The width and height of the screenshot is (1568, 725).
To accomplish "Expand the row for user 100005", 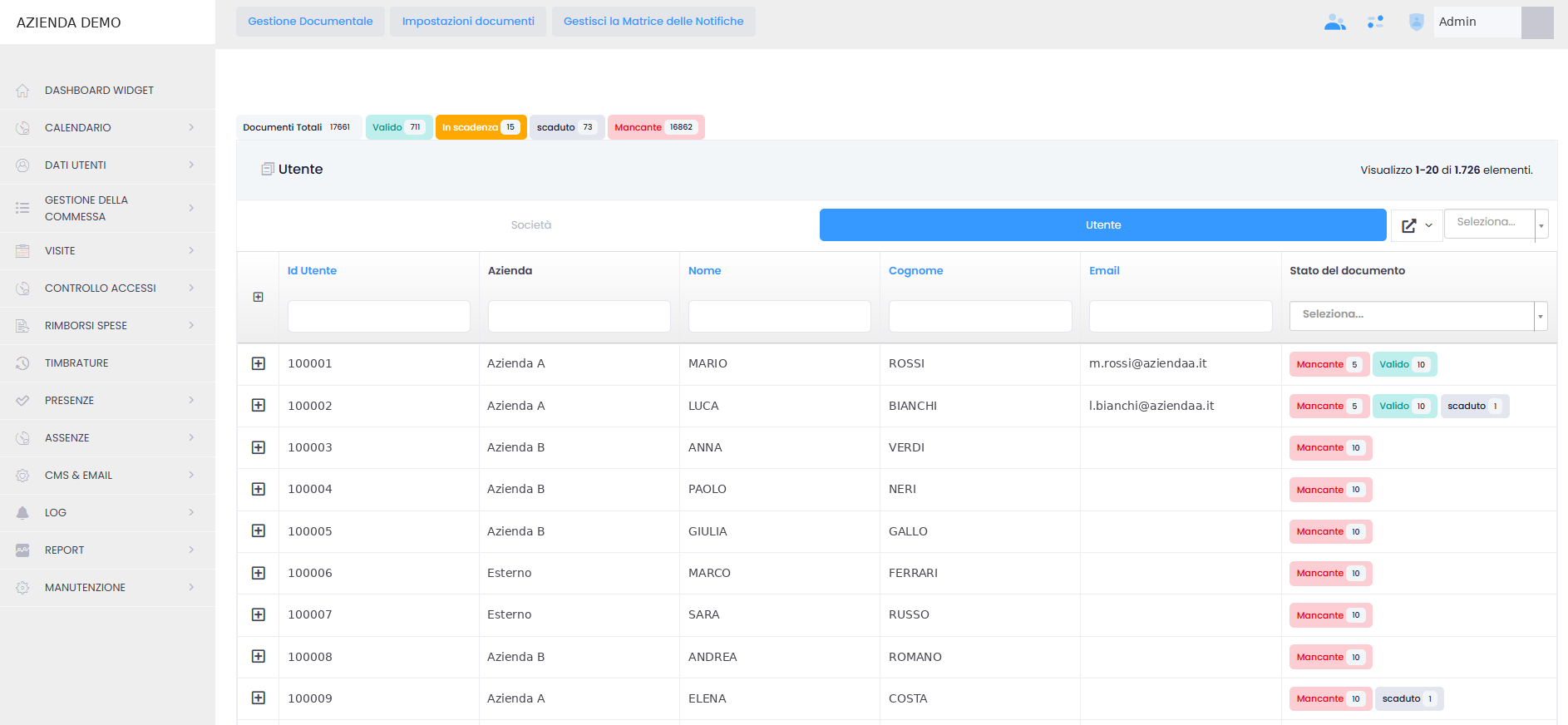I will click(x=259, y=531).
